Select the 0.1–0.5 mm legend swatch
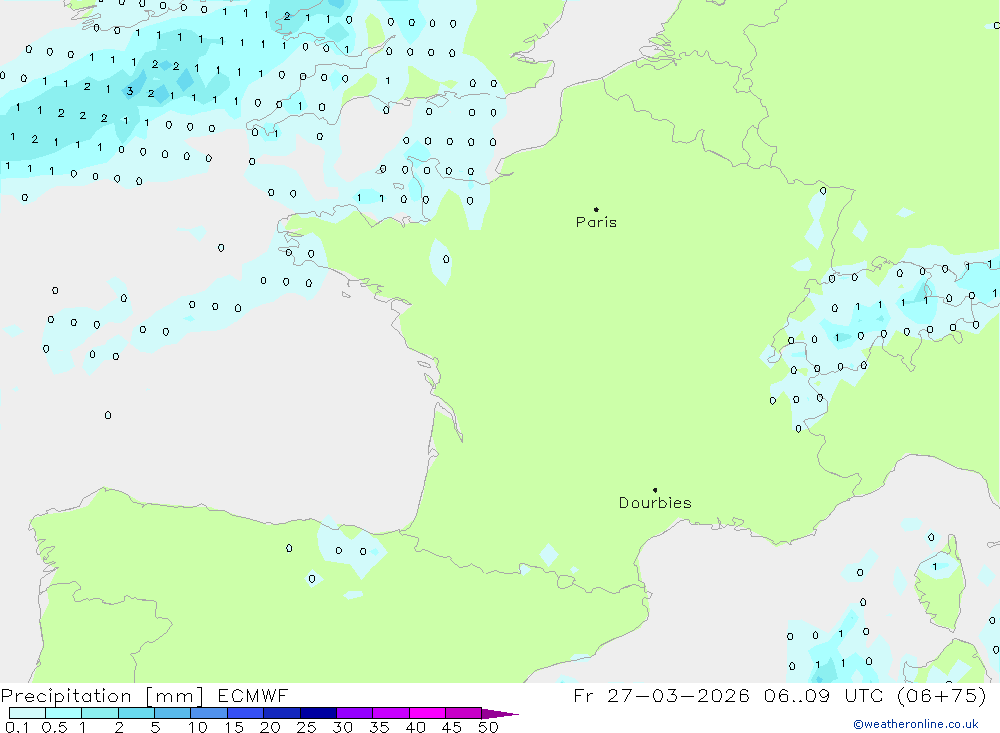This screenshot has width=1000, height=733. pyautogui.click(x=27, y=713)
